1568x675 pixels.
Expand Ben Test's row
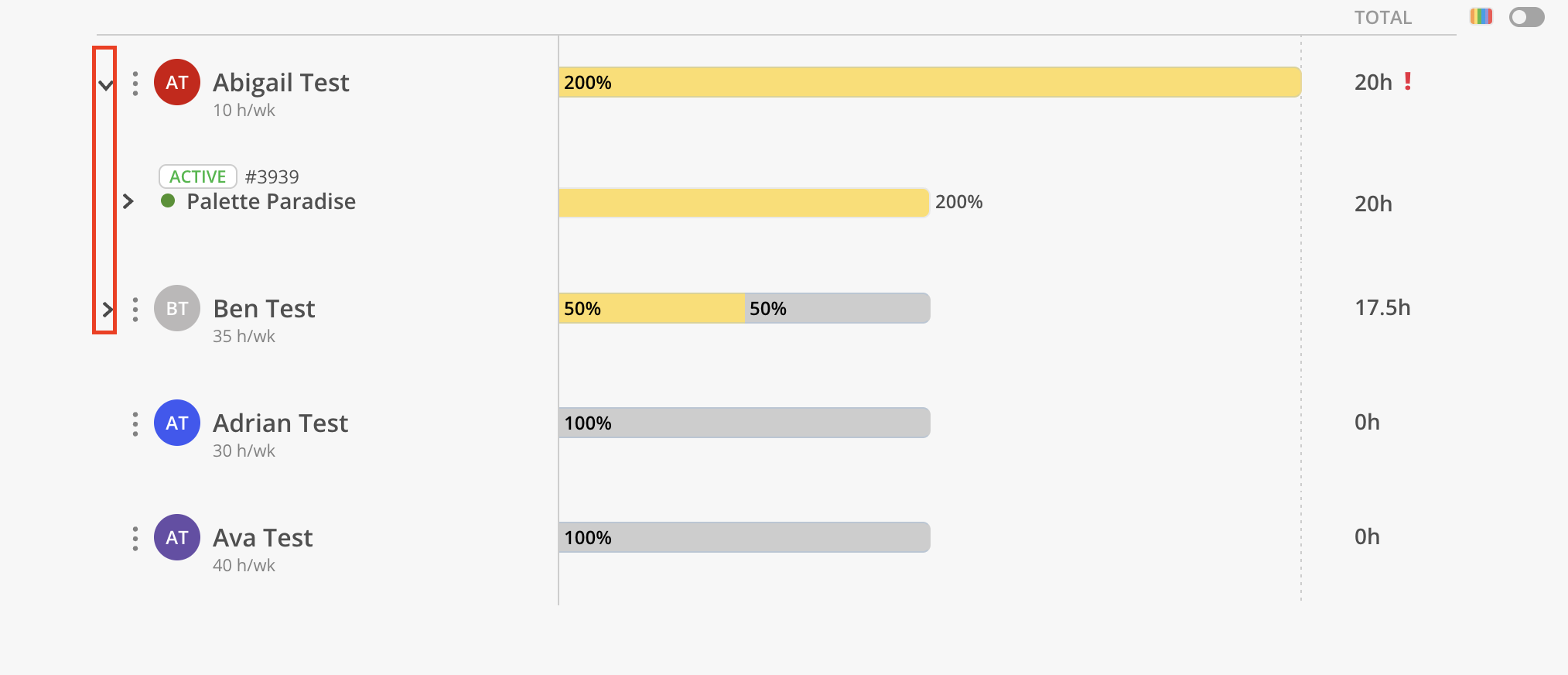[x=108, y=310]
